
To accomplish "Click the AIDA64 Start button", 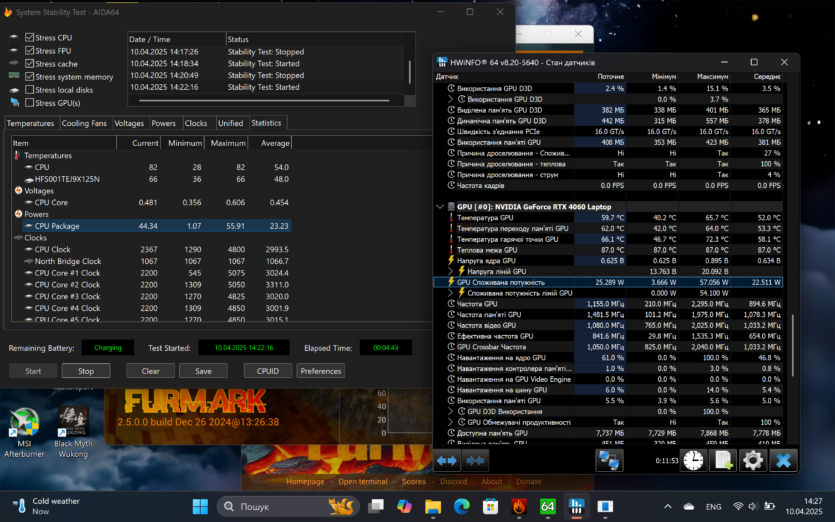I will (33, 371).
